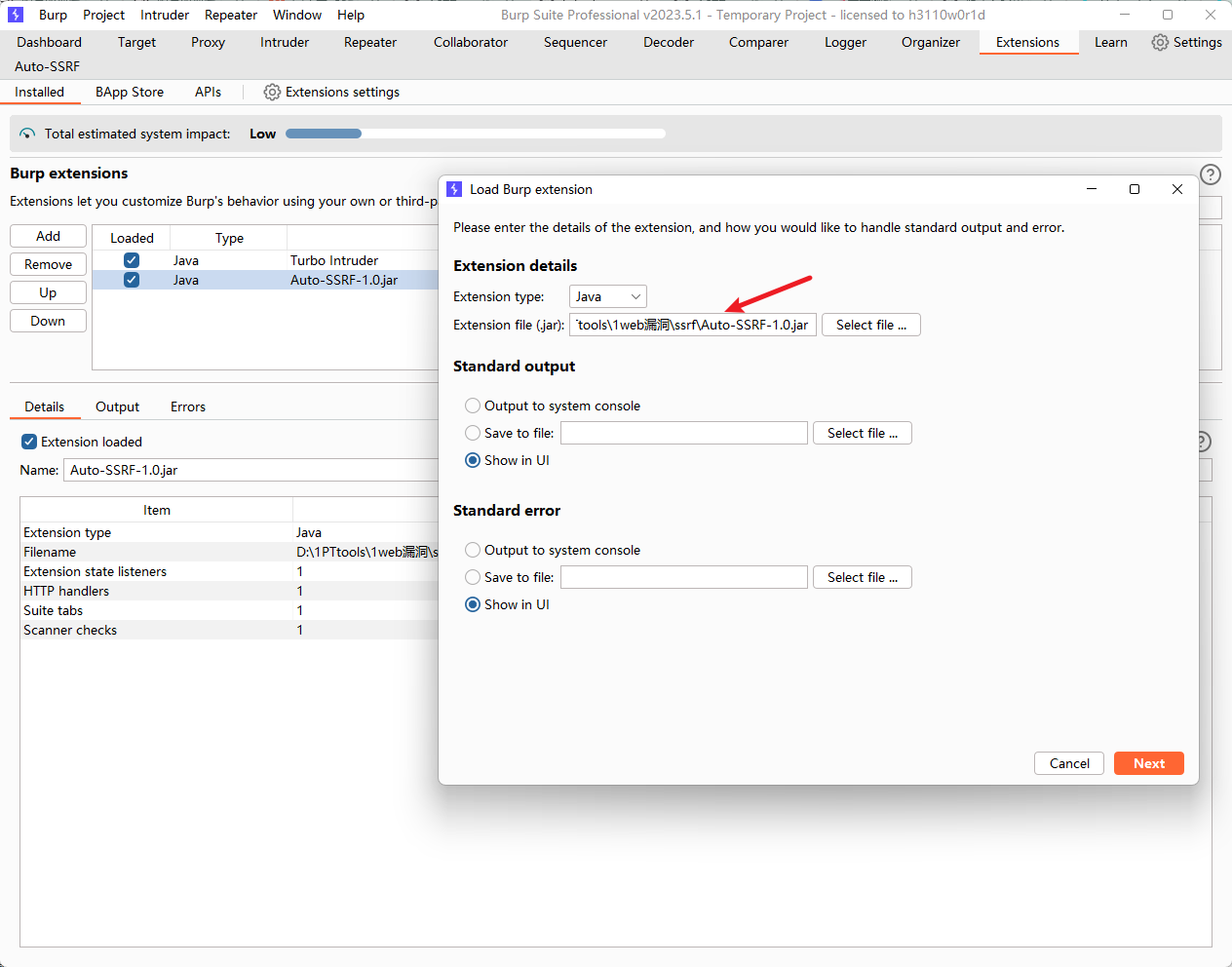The width and height of the screenshot is (1232, 967).
Task: Click the system impact progress bar
Action: click(x=476, y=134)
